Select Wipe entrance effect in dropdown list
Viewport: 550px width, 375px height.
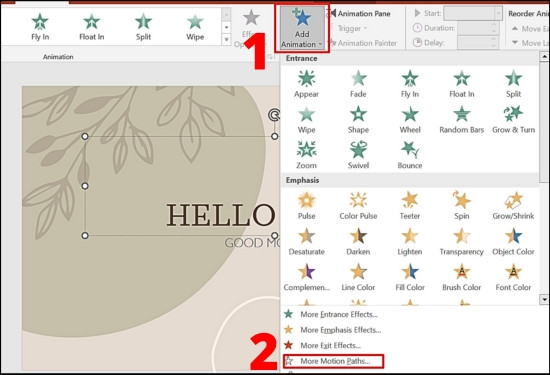(306, 120)
